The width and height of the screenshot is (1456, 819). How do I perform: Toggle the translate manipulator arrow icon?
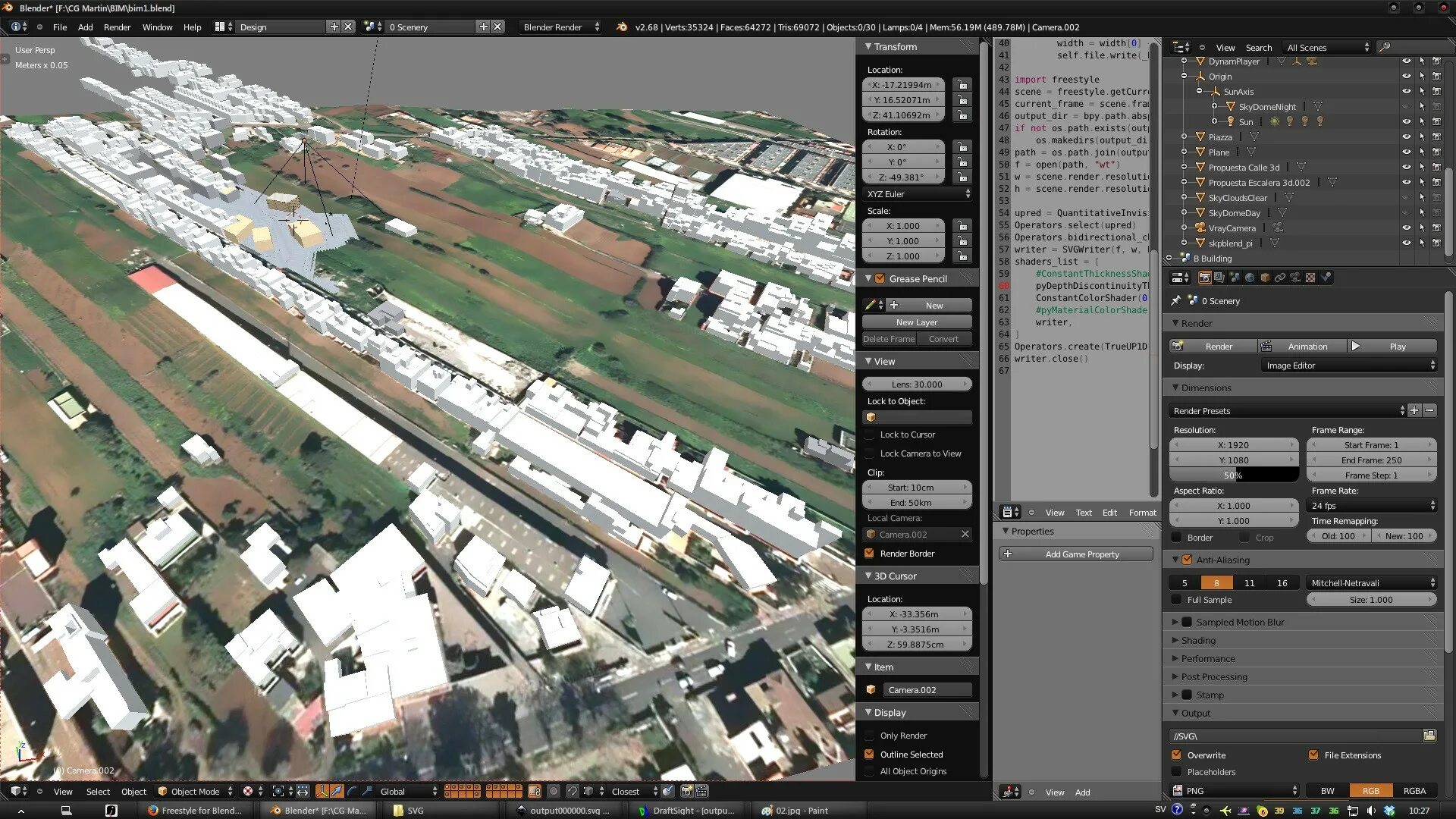[x=337, y=791]
